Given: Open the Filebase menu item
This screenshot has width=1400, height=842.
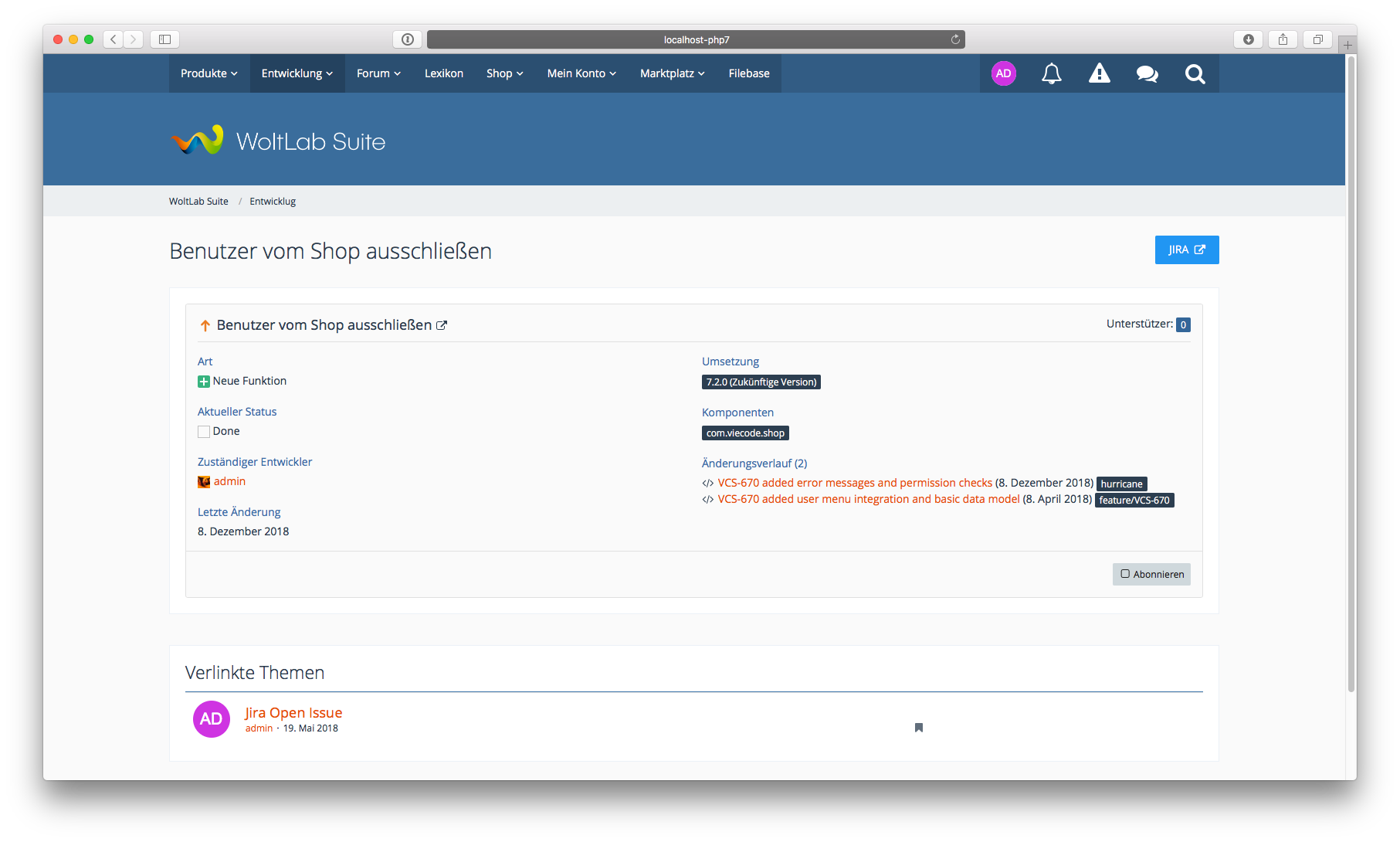Looking at the screenshot, I should [748, 73].
